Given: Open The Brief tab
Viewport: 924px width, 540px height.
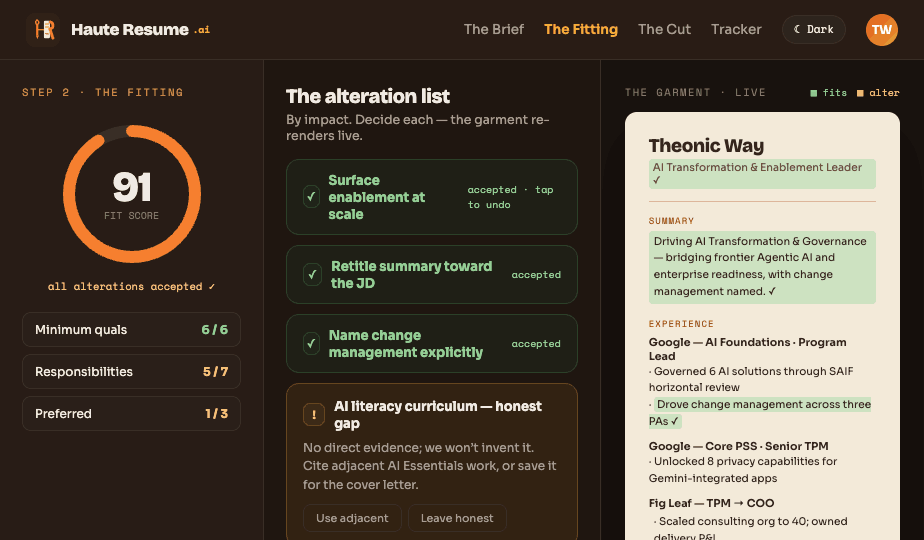Looking at the screenshot, I should point(494,29).
